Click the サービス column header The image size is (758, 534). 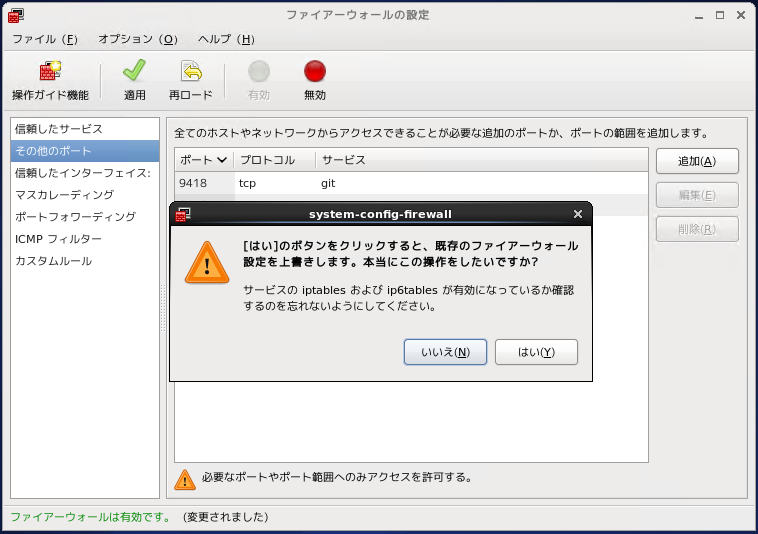click(481, 160)
